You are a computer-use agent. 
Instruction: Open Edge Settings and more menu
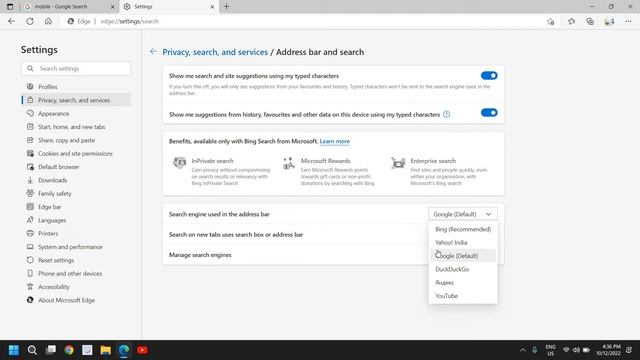coord(628,21)
